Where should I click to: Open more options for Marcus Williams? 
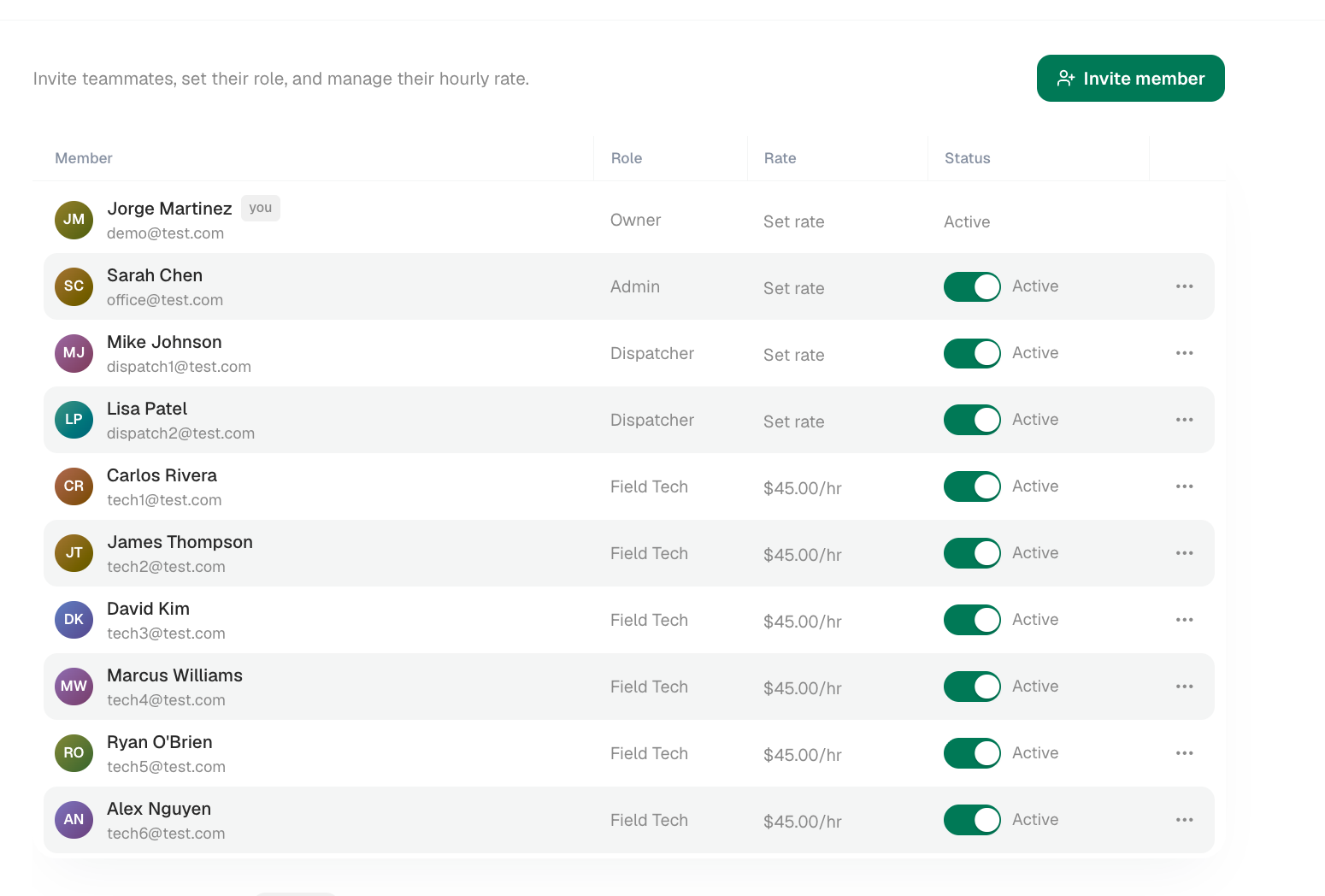(x=1184, y=687)
